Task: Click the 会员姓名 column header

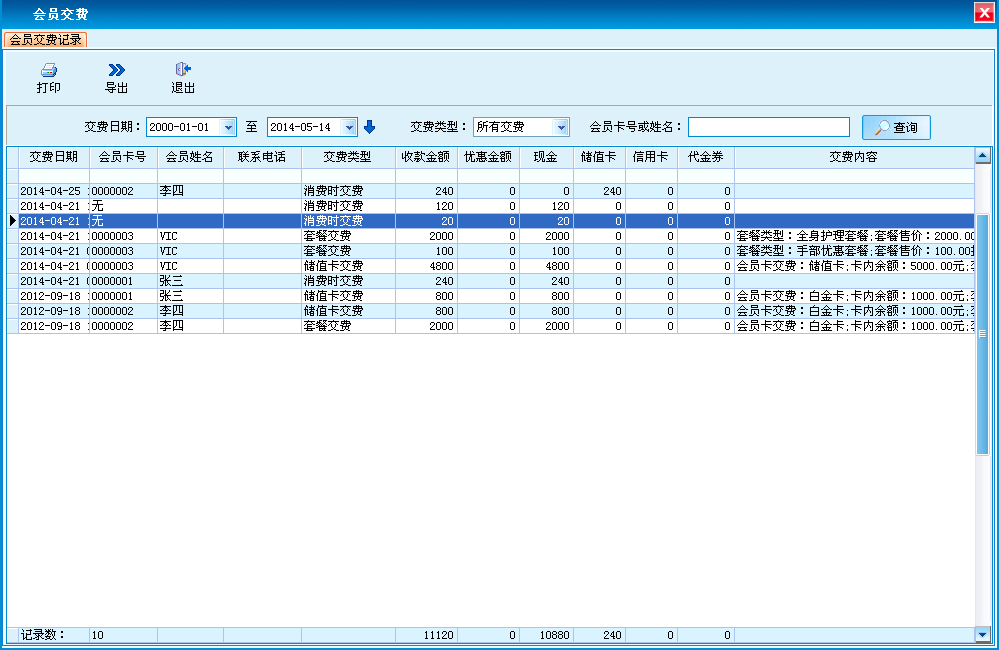Action: click(x=190, y=157)
